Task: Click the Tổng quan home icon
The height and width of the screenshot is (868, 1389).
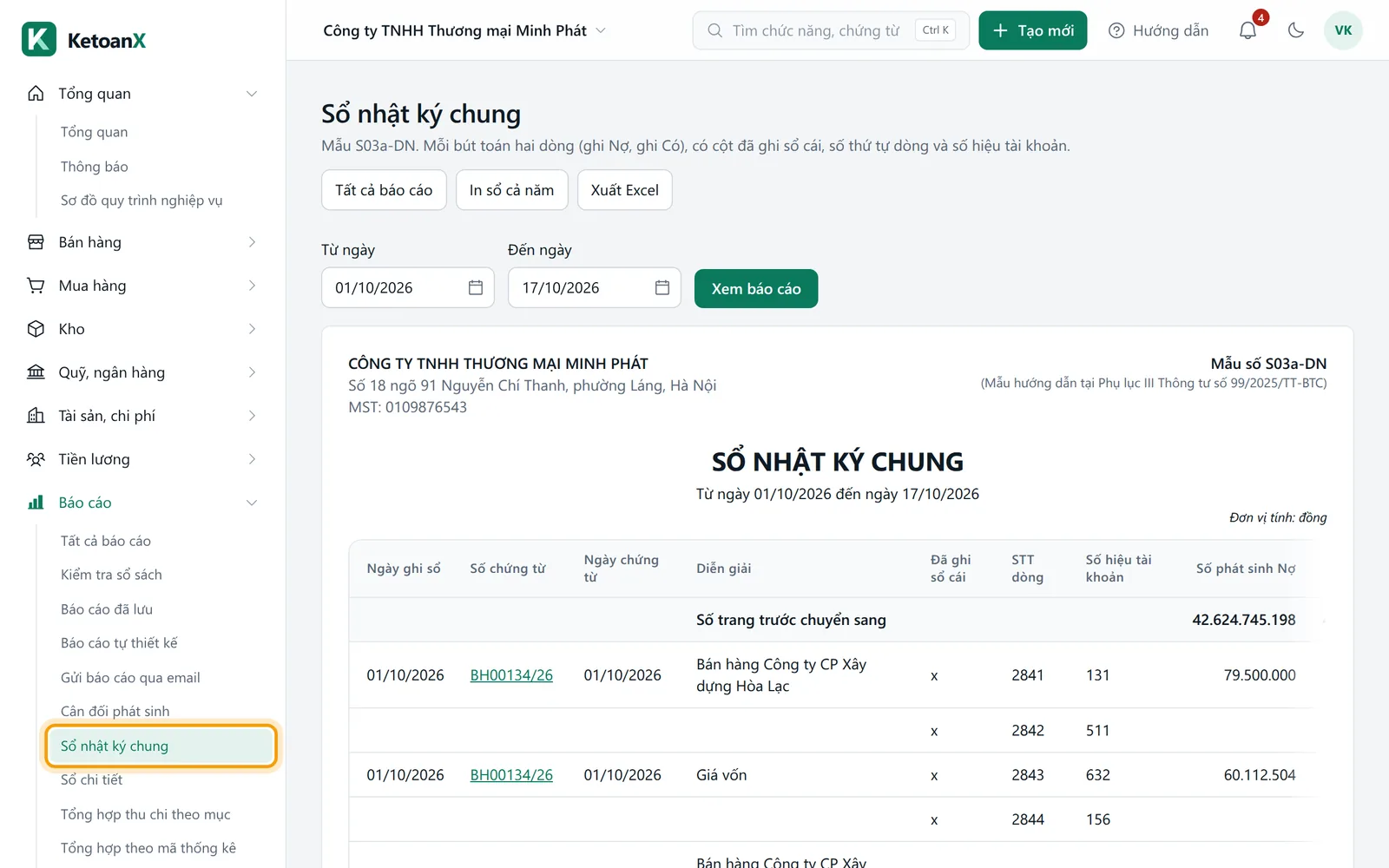Action: point(36,94)
